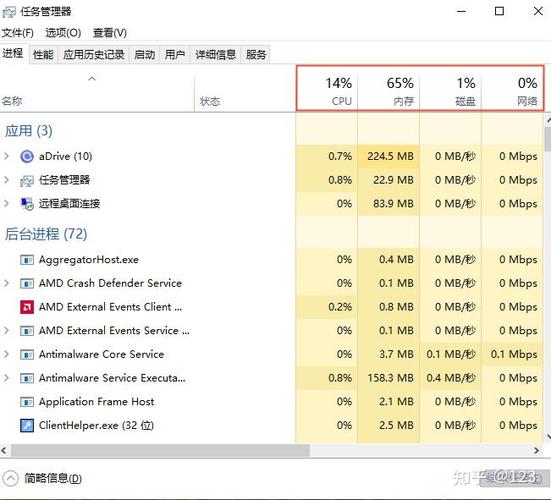Click the Task Manager title bar icon
551x500 pixels.
click(x=9, y=12)
